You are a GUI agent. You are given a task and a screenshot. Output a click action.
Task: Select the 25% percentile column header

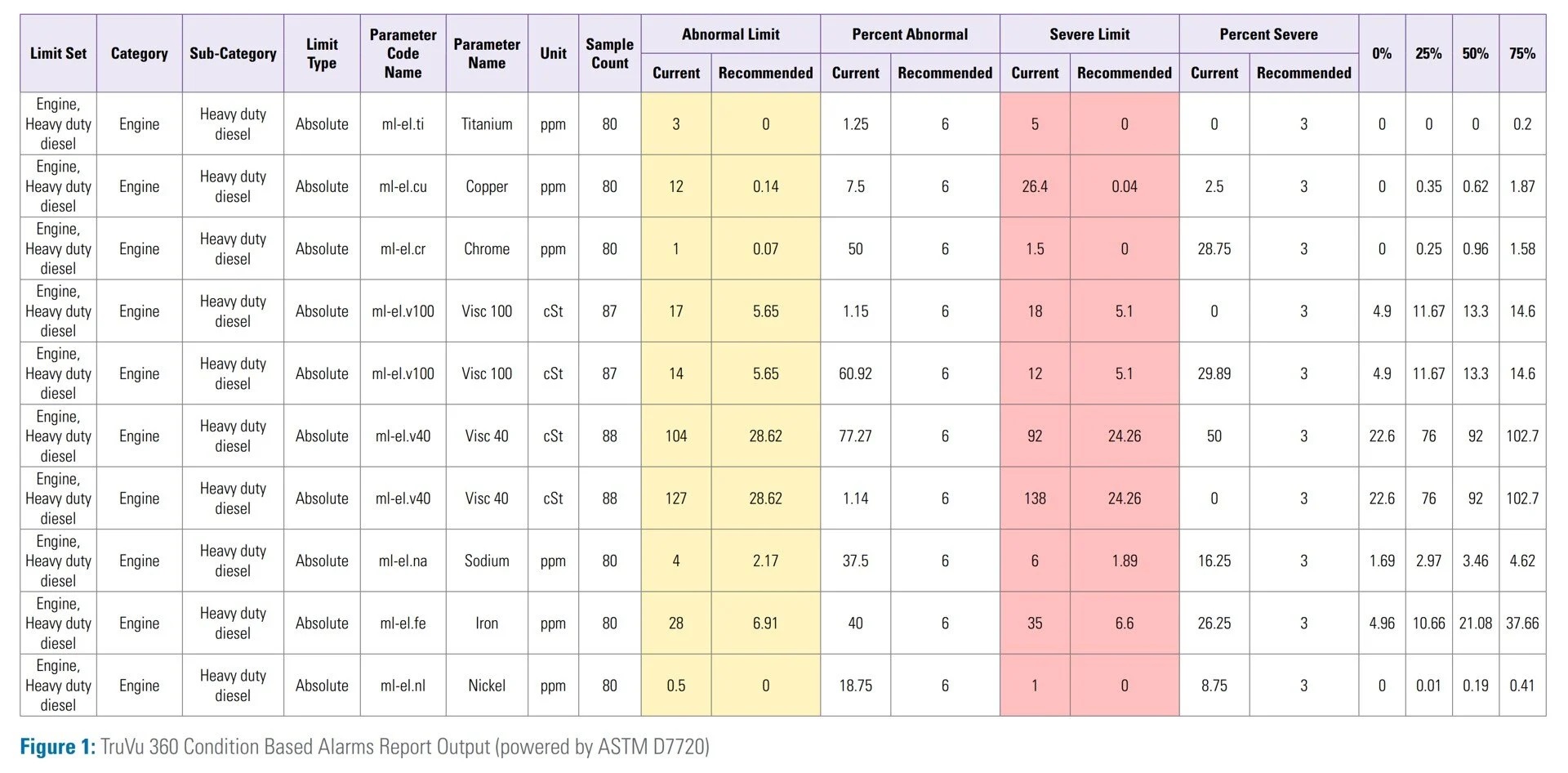pyautogui.click(x=1428, y=53)
